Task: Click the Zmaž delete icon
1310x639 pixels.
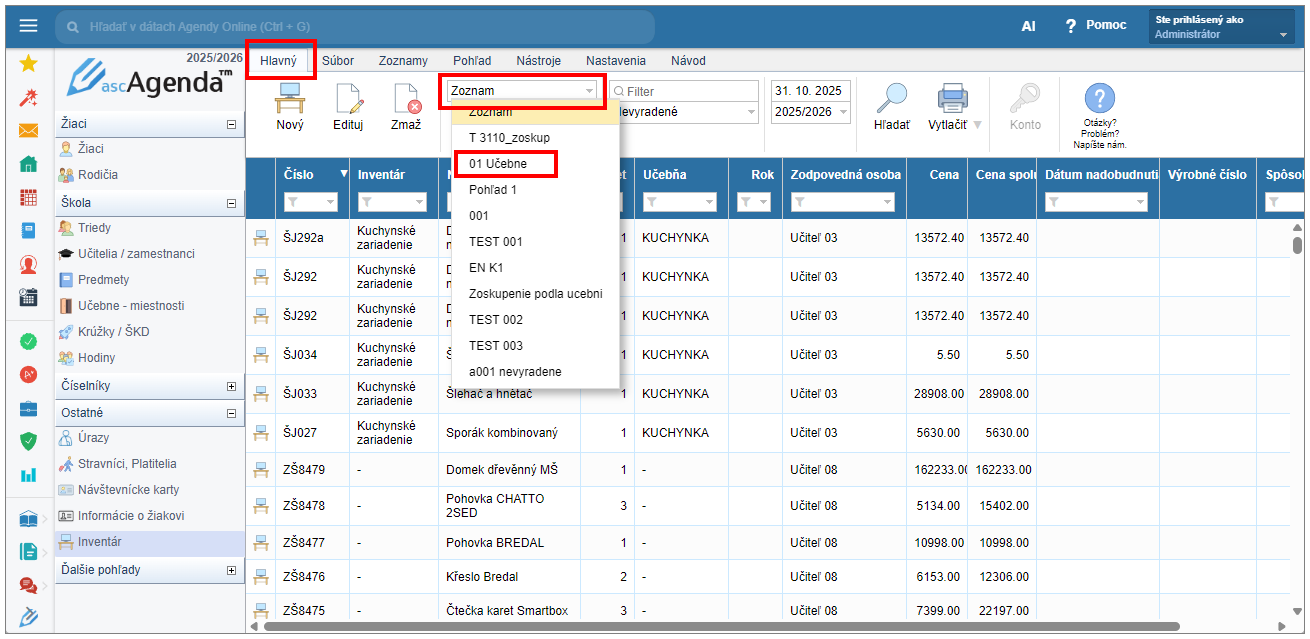Action: [x=406, y=98]
